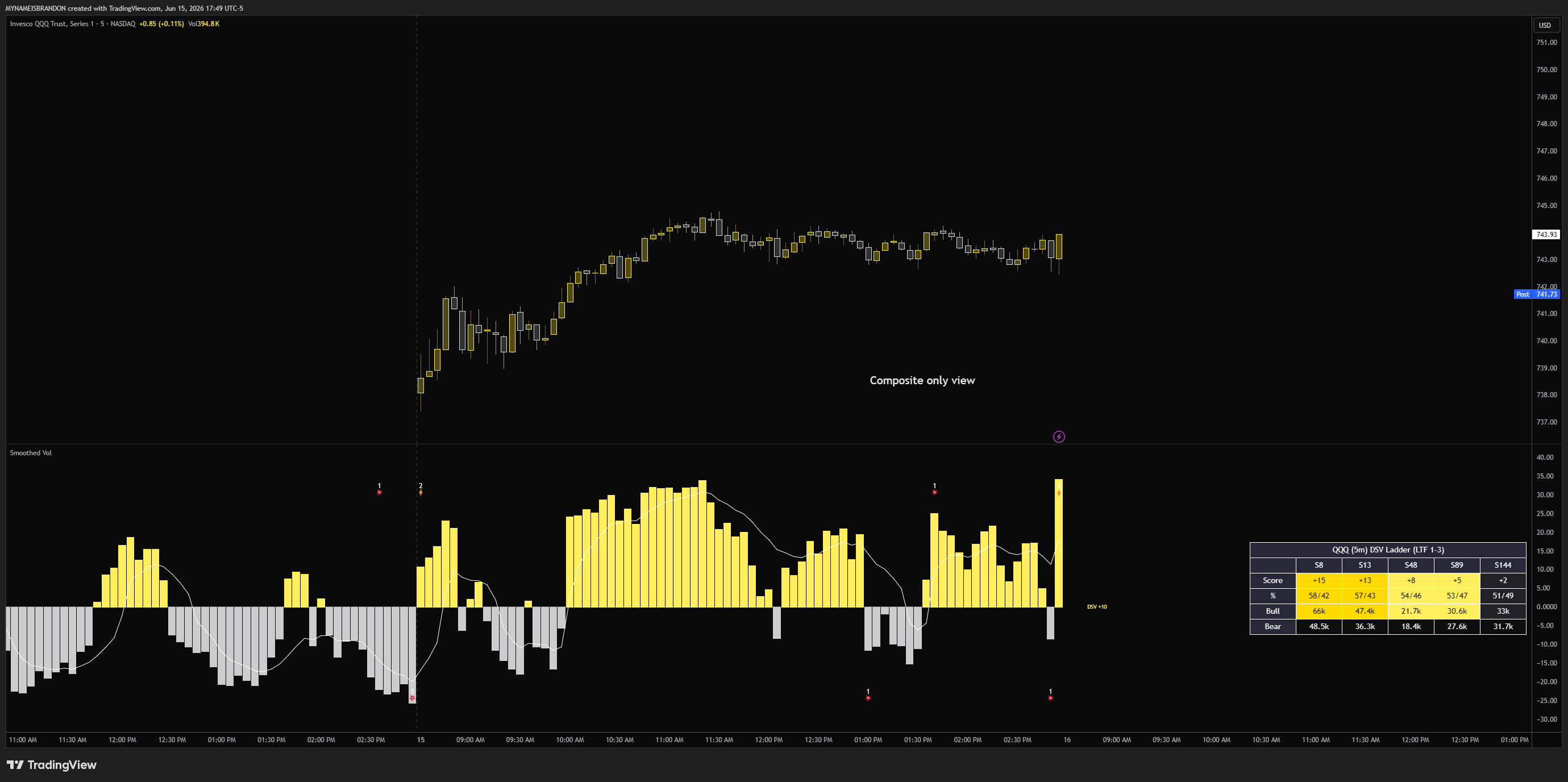Click the MYNAMEISBRANDON created with TradingView.com header text
This screenshot has height=782, width=1568.
coord(124,9)
